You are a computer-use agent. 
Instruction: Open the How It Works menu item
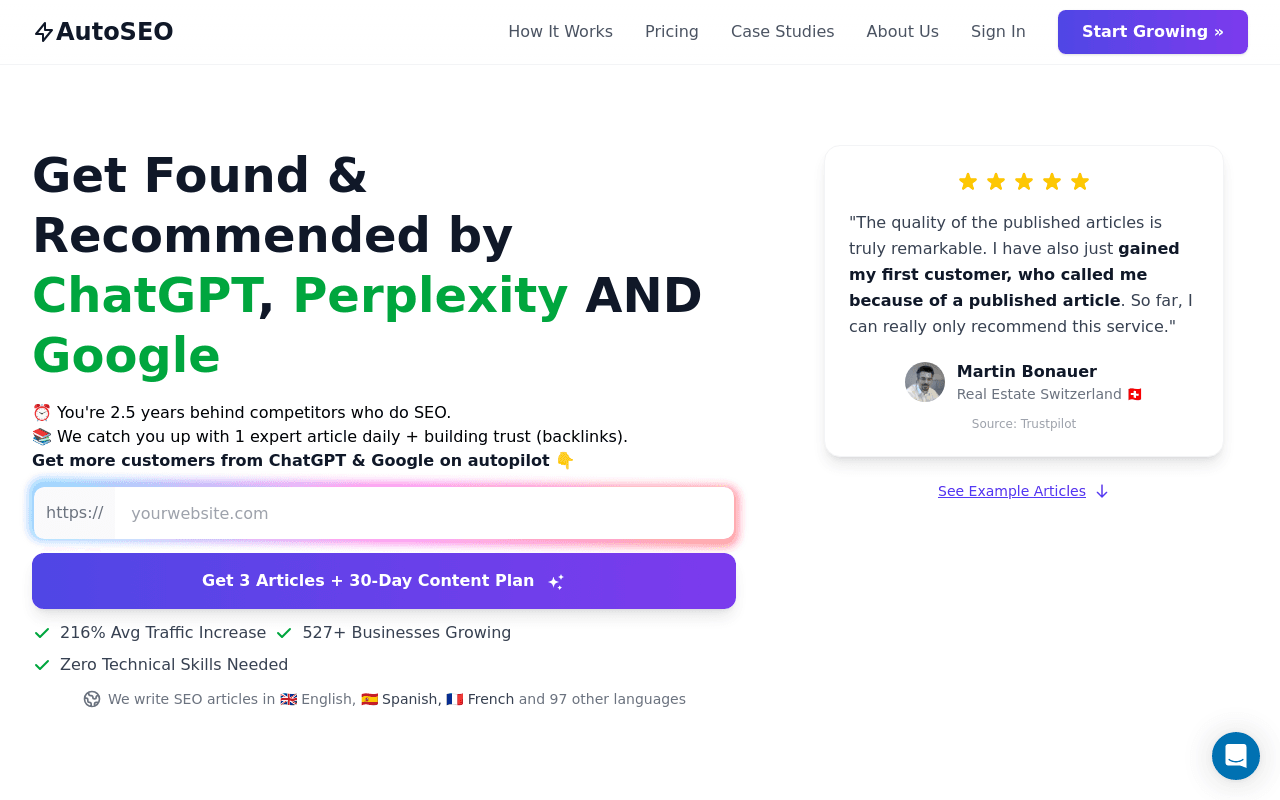560,32
